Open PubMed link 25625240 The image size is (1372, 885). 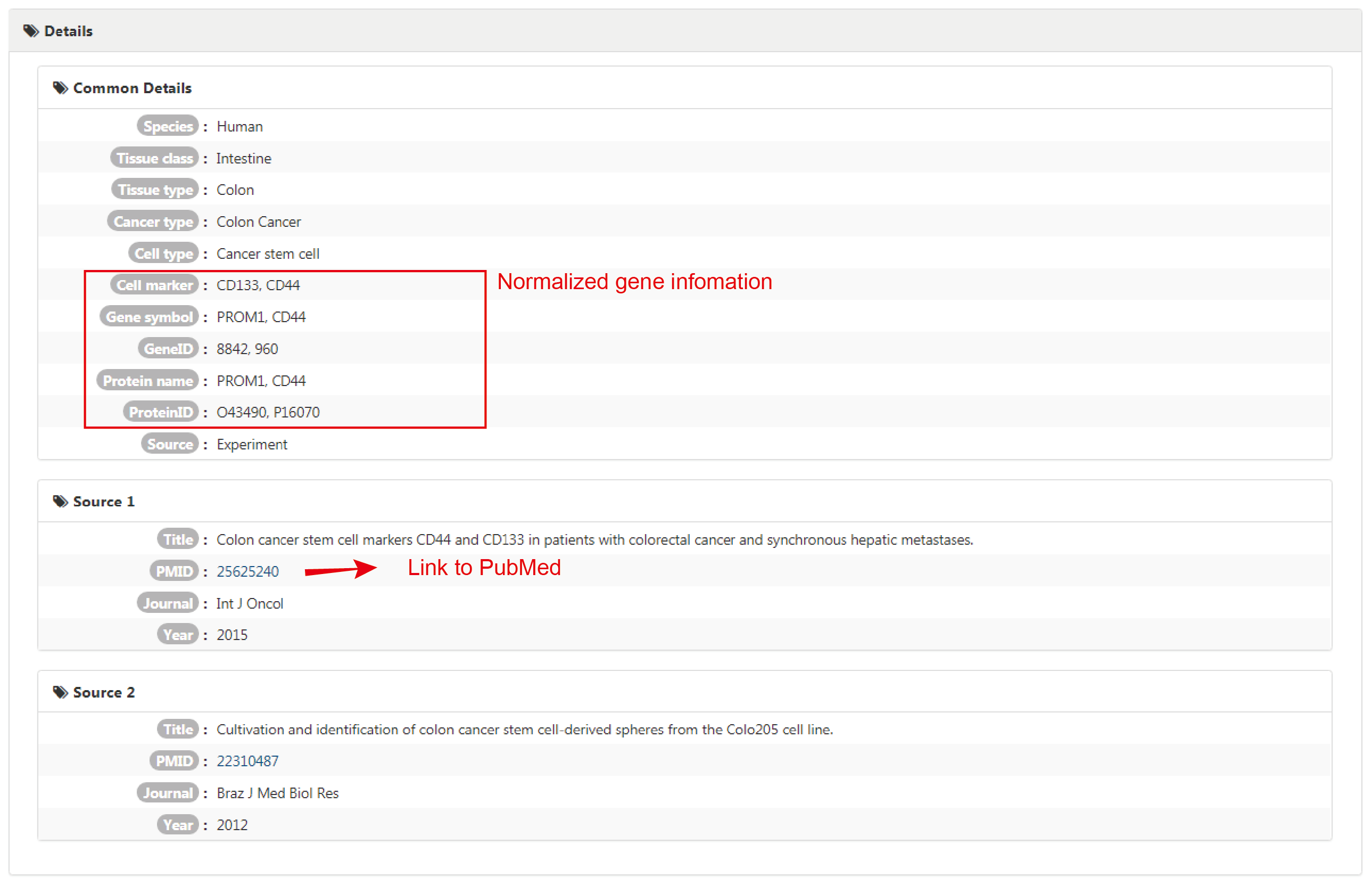point(247,572)
